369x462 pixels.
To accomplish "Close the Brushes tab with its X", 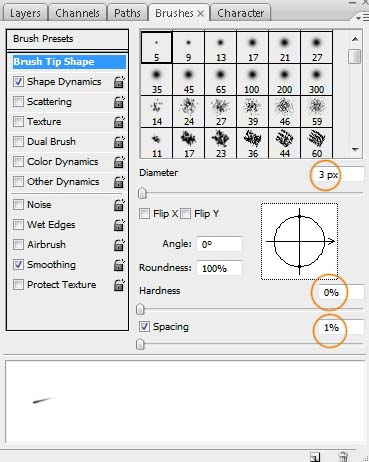I will click(x=200, y=13).
